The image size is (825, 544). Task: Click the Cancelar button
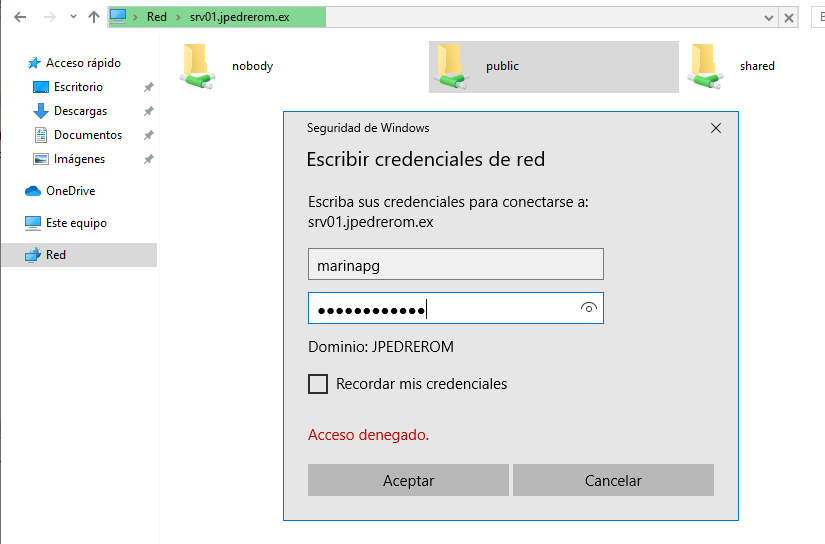pyautogui.click(x=613, y=481)
